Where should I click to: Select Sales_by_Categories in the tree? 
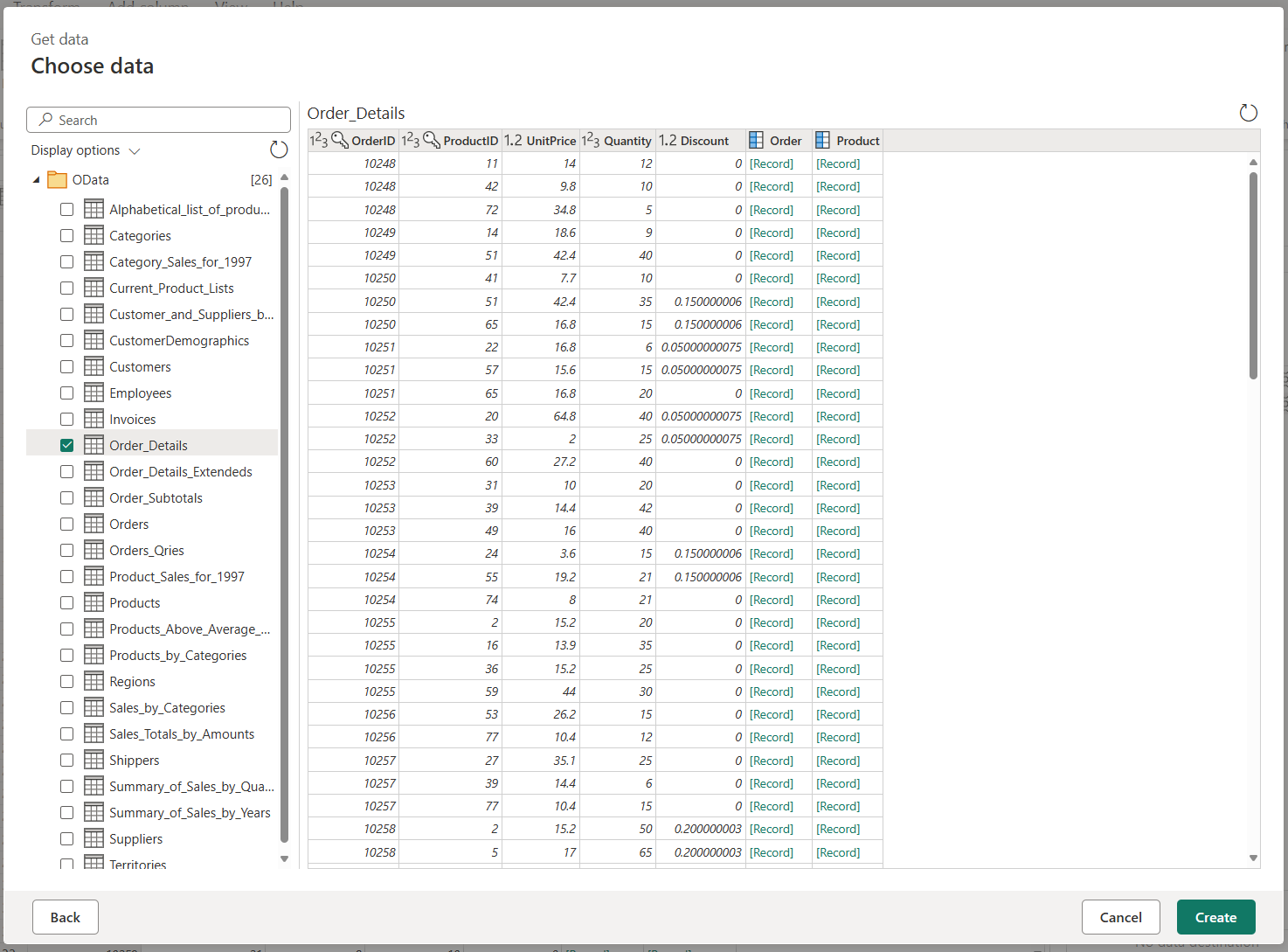pyautogui.click(x=167, y=707)
